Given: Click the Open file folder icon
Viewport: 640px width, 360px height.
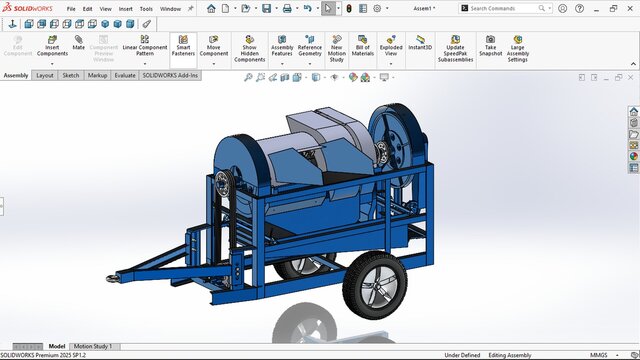Looking at the screenshot, I should point(245,9).
